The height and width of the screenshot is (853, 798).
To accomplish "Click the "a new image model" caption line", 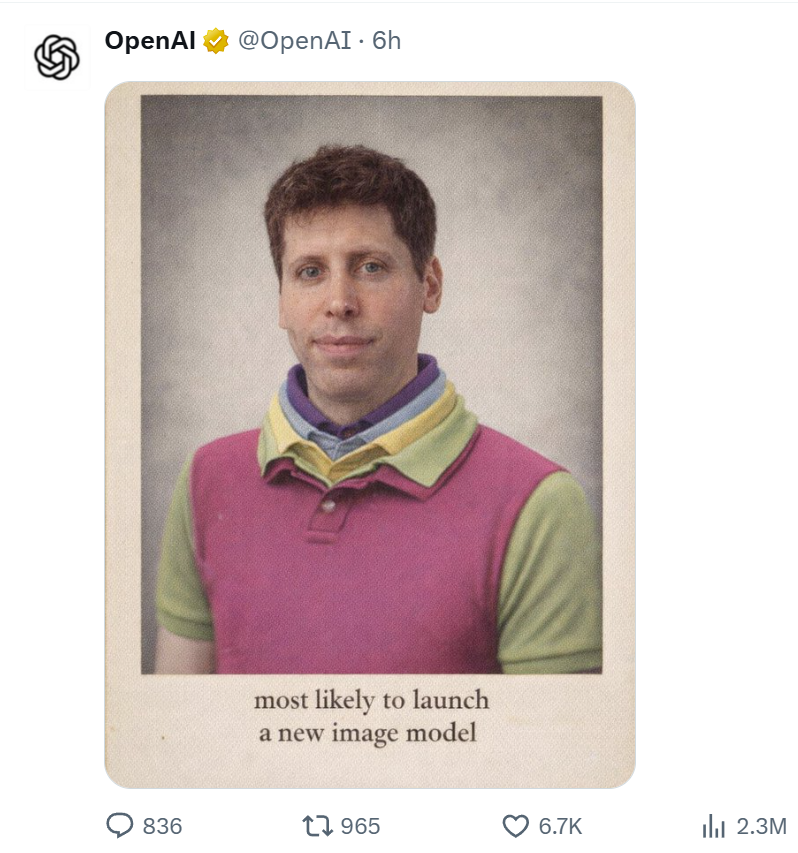I will coord(368,733).
